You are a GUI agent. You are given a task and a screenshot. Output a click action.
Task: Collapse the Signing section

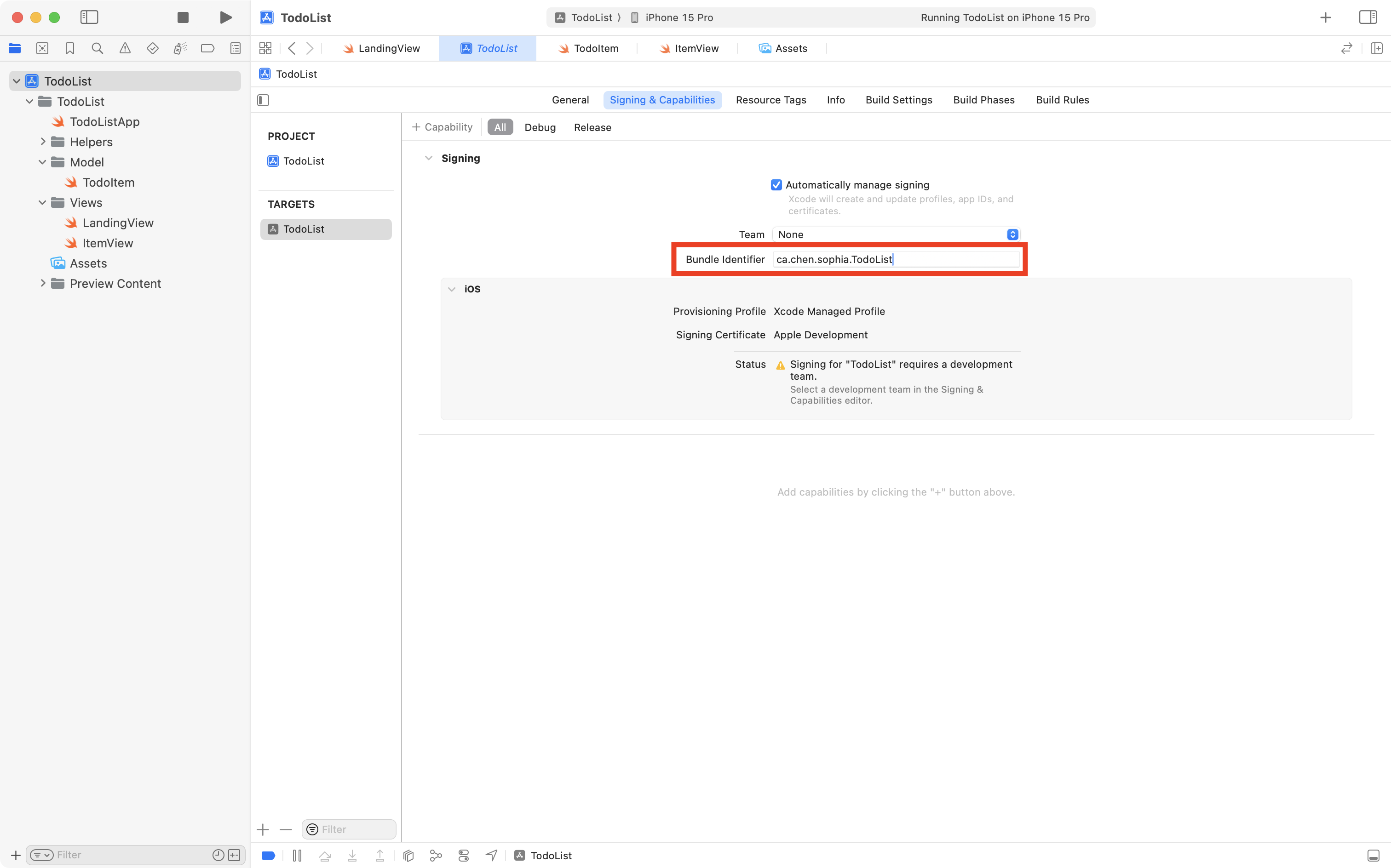tap(428, 158)
